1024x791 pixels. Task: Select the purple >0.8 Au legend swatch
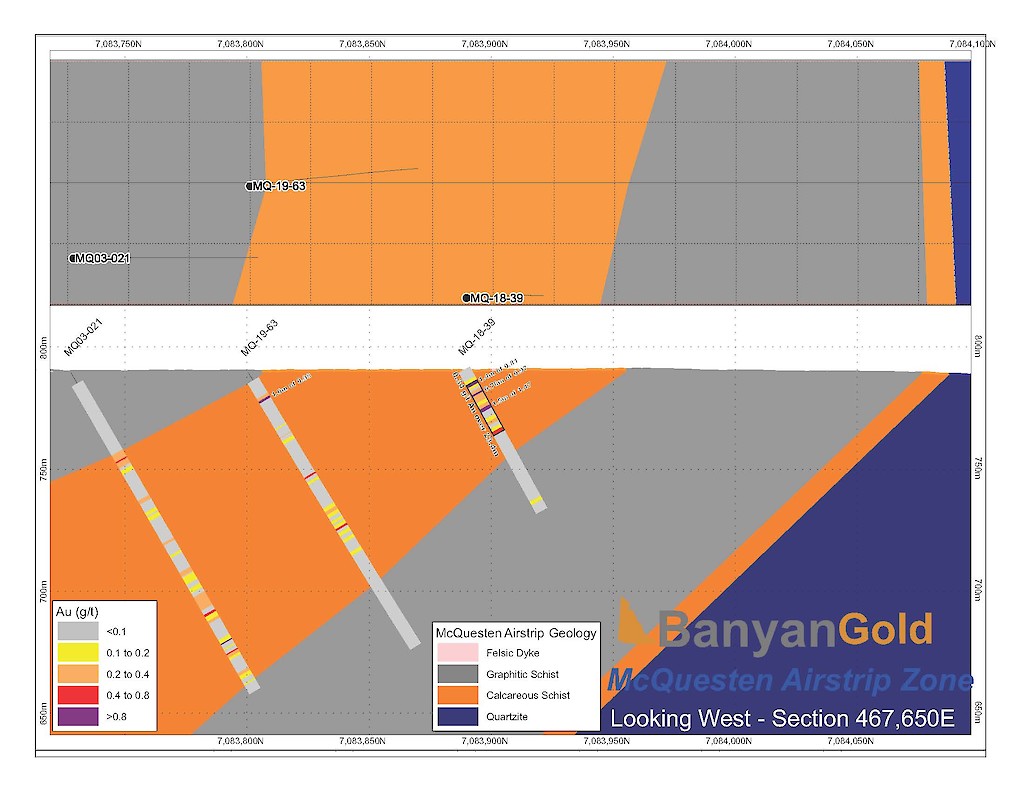click(78, 716)
